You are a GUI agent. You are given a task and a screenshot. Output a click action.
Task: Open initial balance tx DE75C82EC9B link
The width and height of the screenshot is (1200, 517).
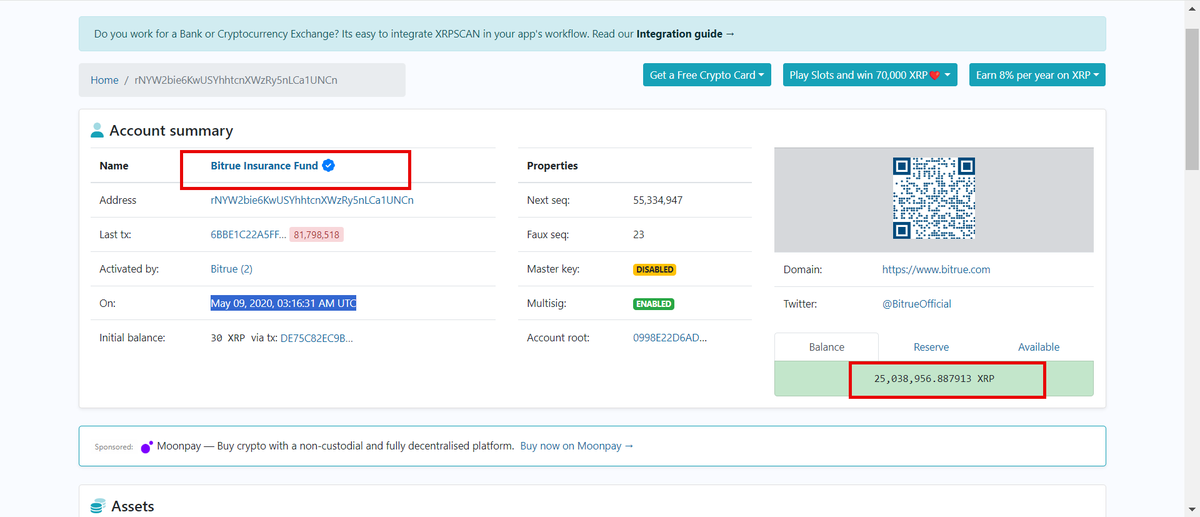pos(316,338)
